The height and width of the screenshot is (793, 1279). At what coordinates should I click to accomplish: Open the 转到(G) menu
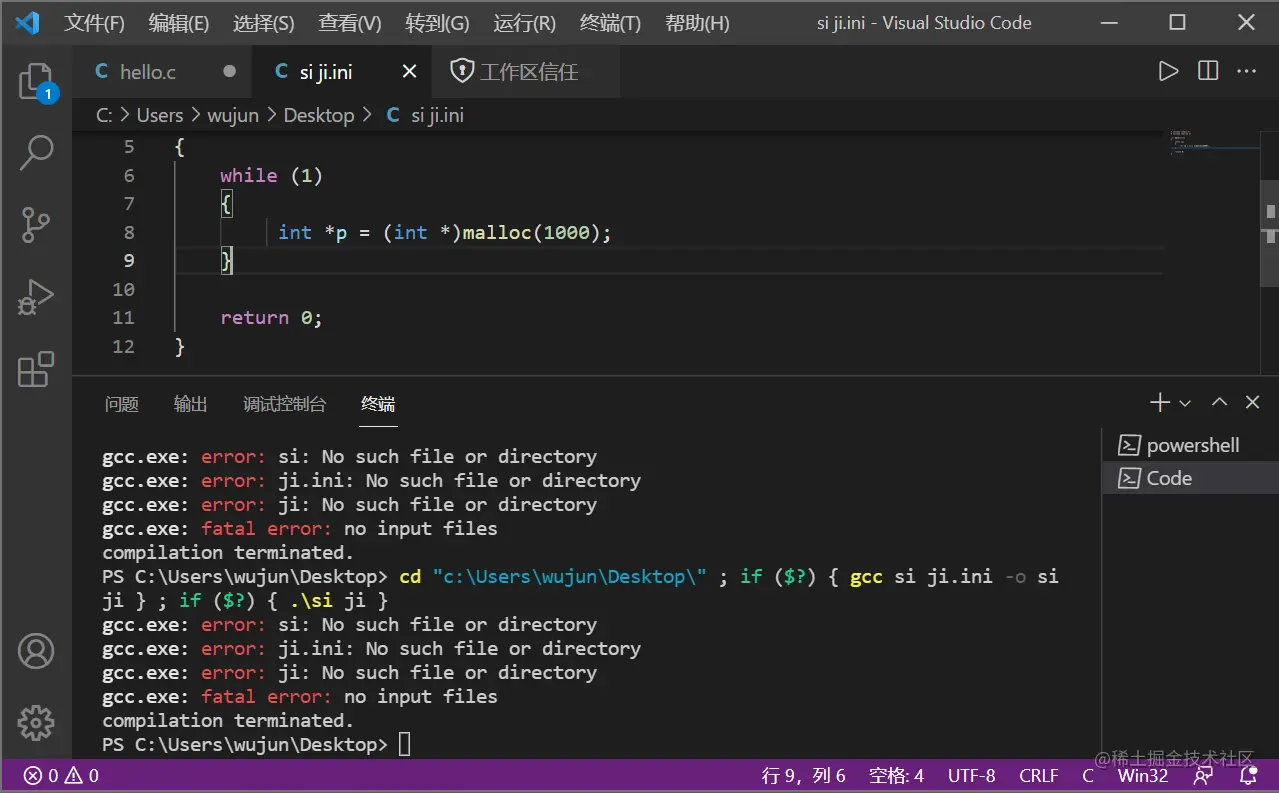click(x=437, y=23)
